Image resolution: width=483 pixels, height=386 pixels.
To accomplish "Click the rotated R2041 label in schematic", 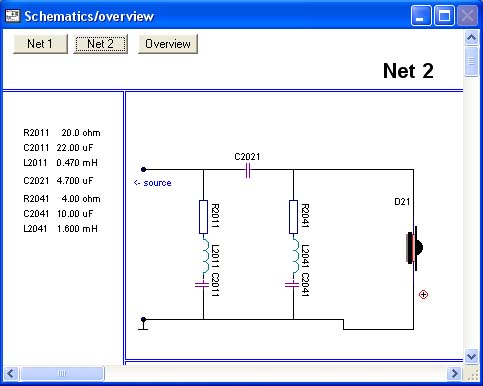I will tap(305, 216).
